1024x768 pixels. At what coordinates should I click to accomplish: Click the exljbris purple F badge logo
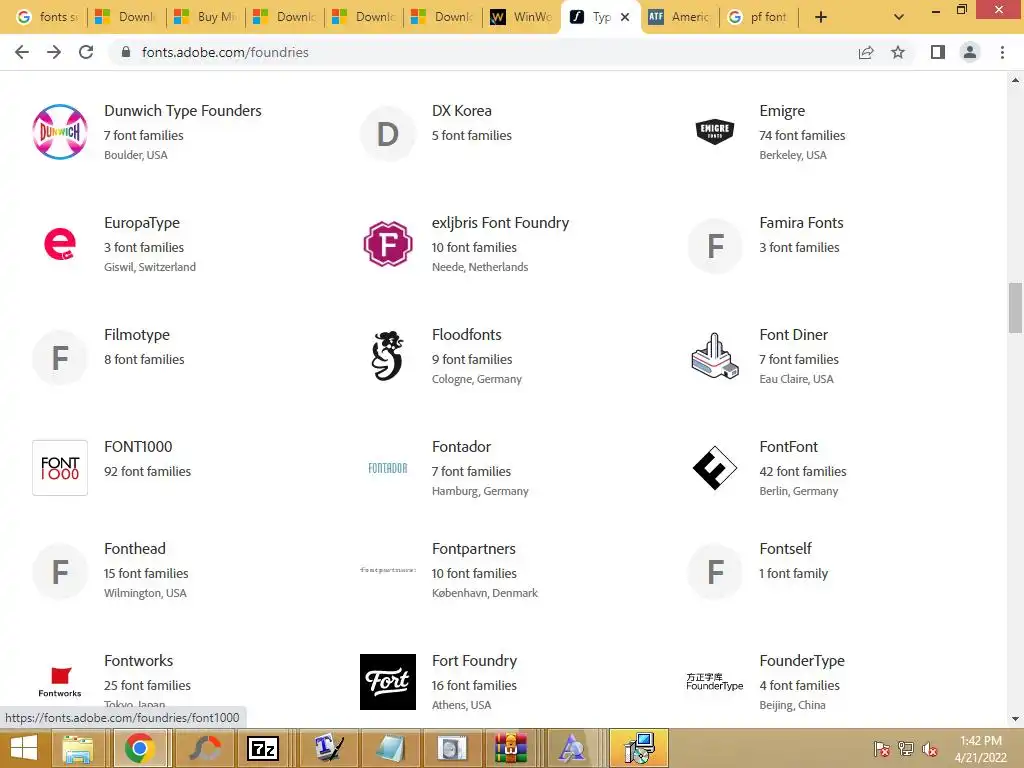pyautogui.click(x=388, y=244)
